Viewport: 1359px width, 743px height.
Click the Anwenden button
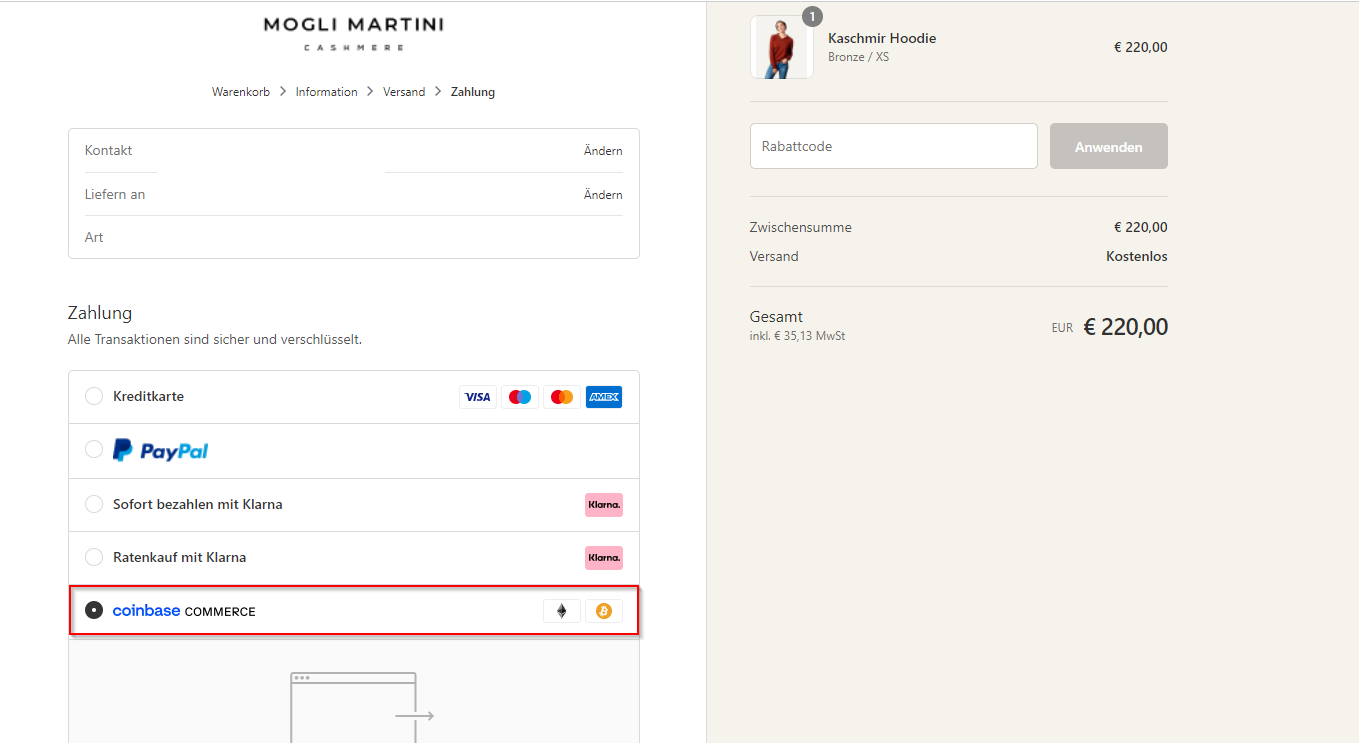tap(1109, 146)
